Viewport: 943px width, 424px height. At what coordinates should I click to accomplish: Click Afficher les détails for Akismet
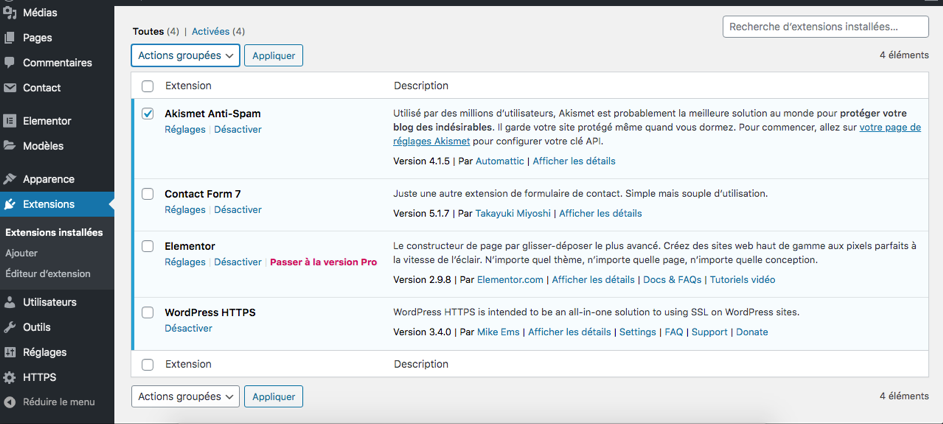coord(574,161)
